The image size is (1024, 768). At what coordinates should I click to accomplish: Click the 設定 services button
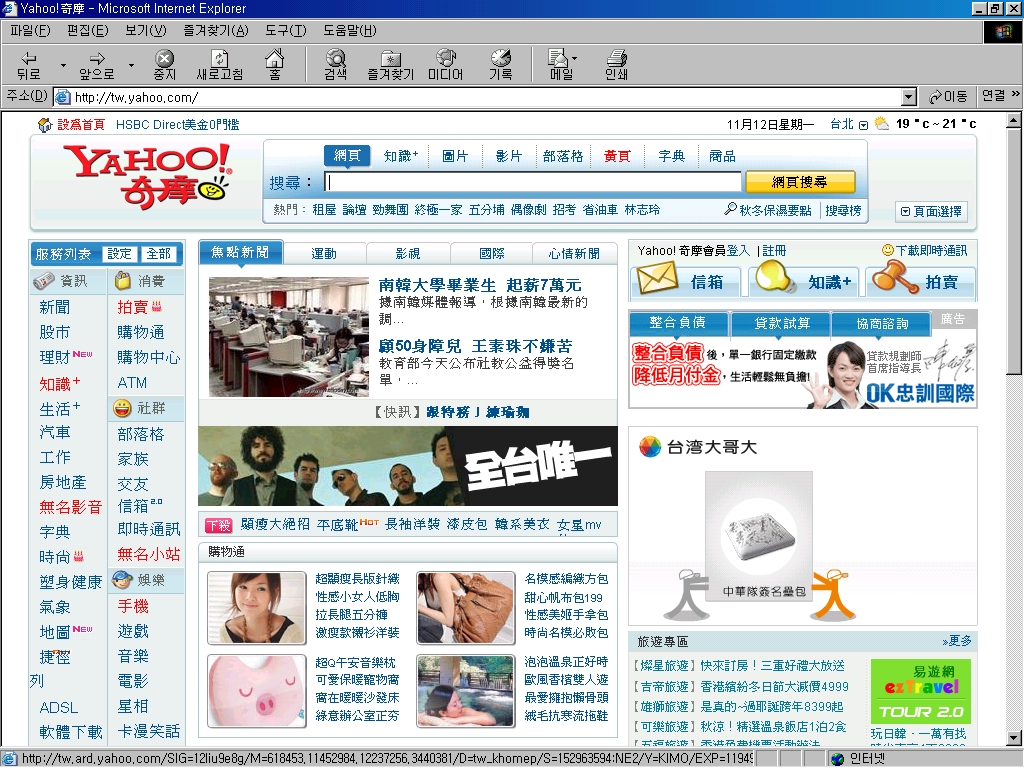click(x=119, y=253)
